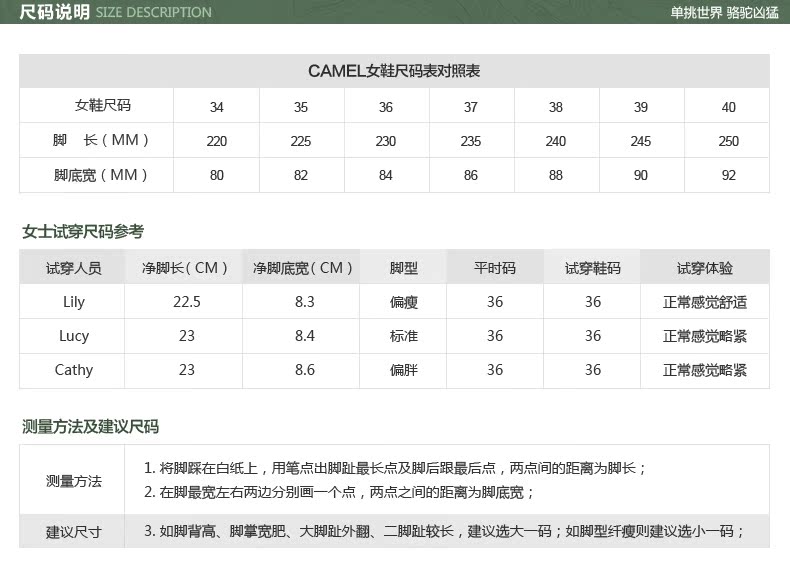This screenshot has height=578, width=790.
Task: Click shoe size cell '39'
Action: (641, 107)
